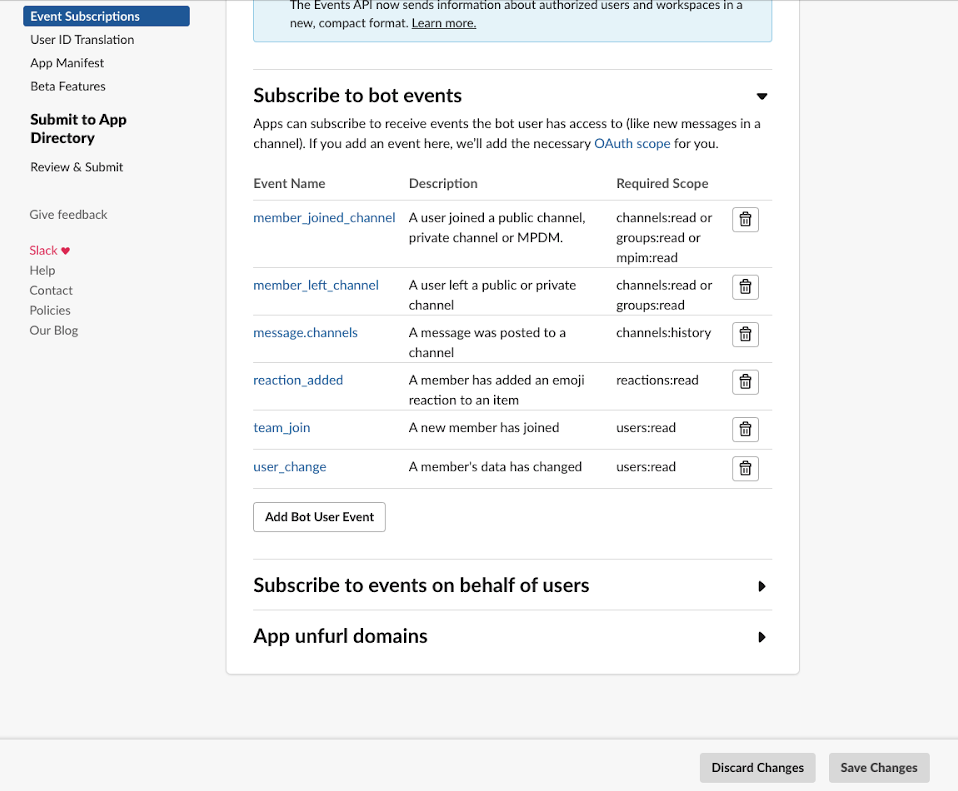
Task: Click trash icon for user_change event
Action: point(745,468)
